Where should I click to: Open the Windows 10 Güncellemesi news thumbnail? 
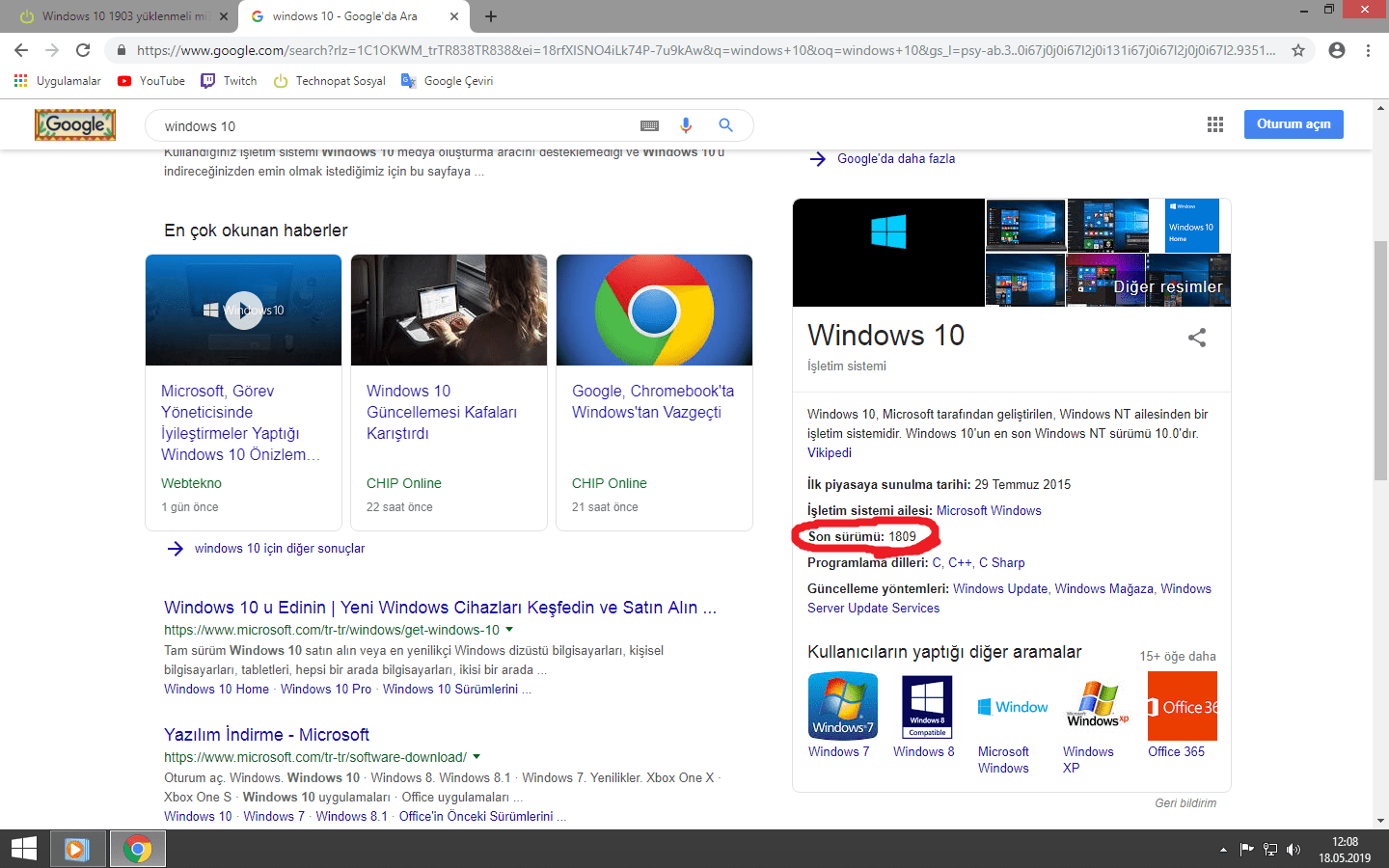(449, 310)
